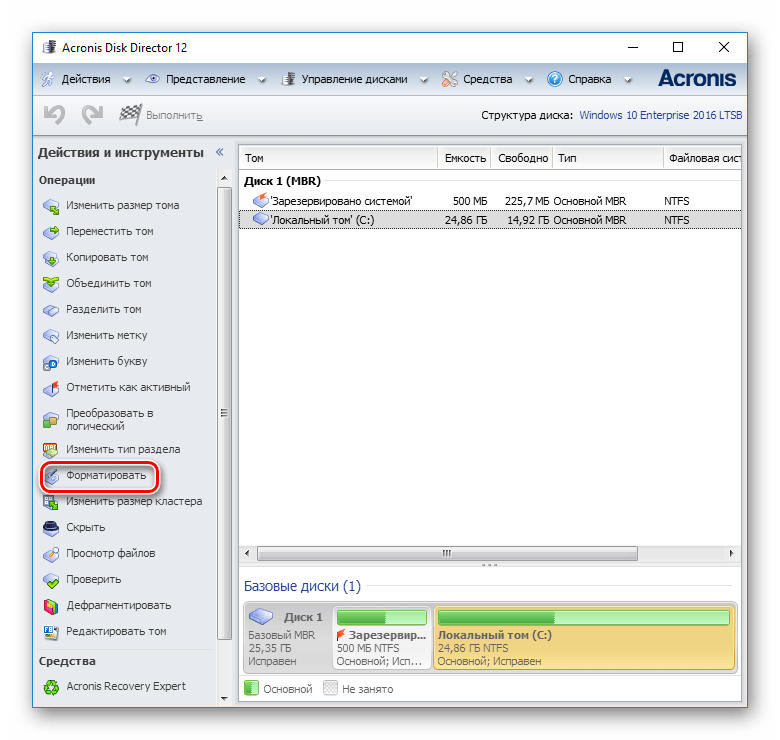Click the Disk 1 drive icon in map

(261, 617)
